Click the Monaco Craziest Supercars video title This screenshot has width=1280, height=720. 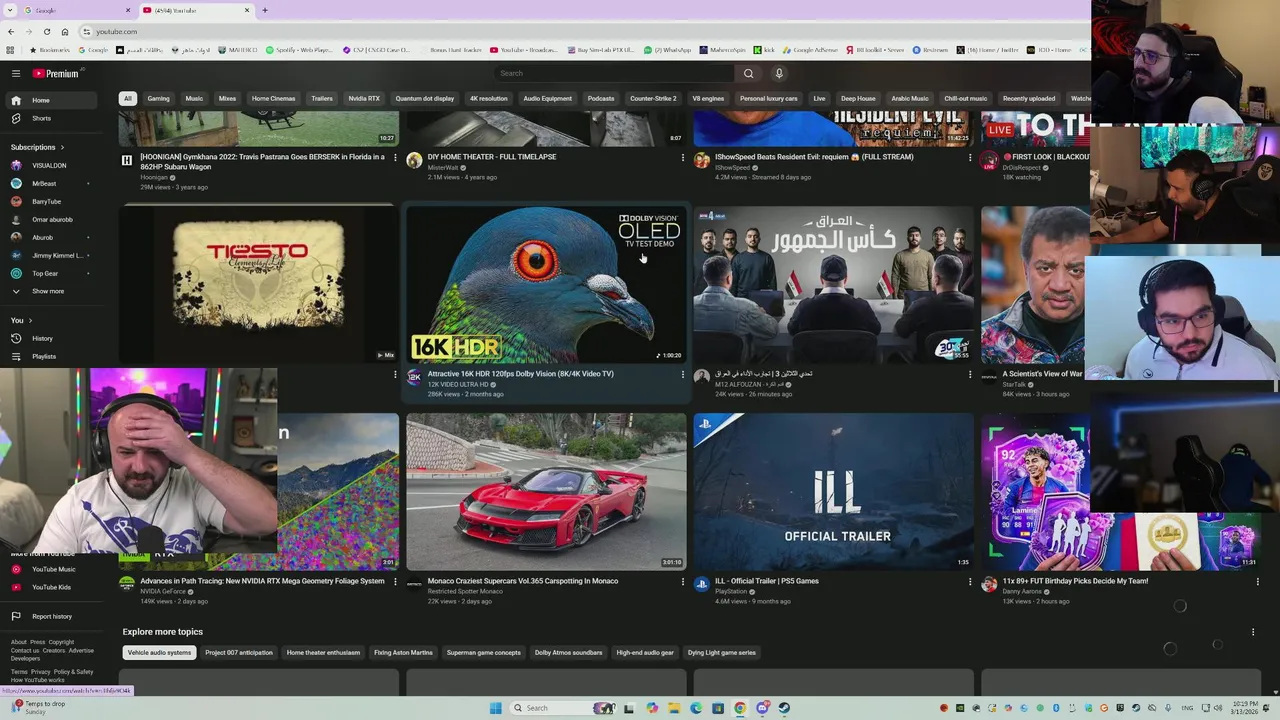tap(523, 581)
